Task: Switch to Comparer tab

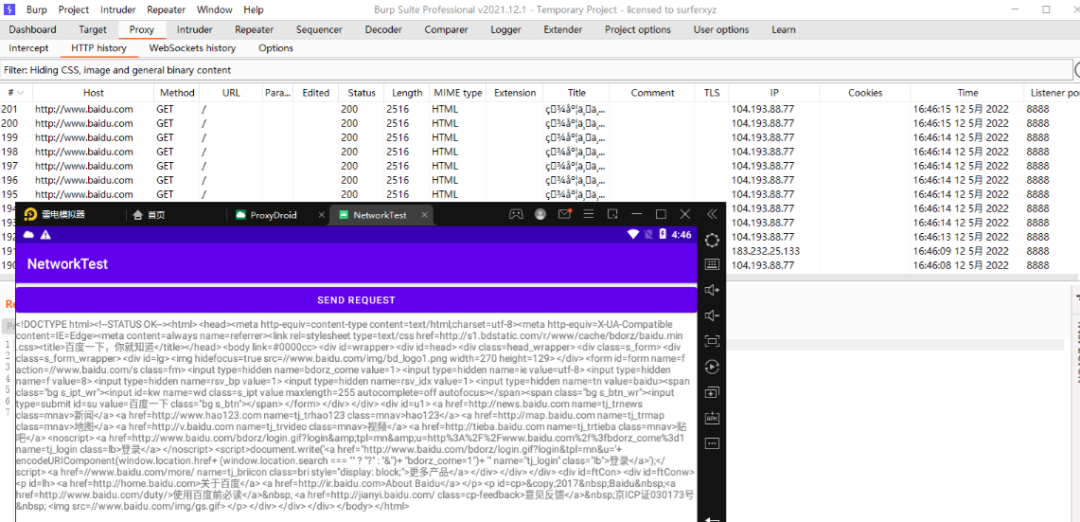Action: [446, 30]
